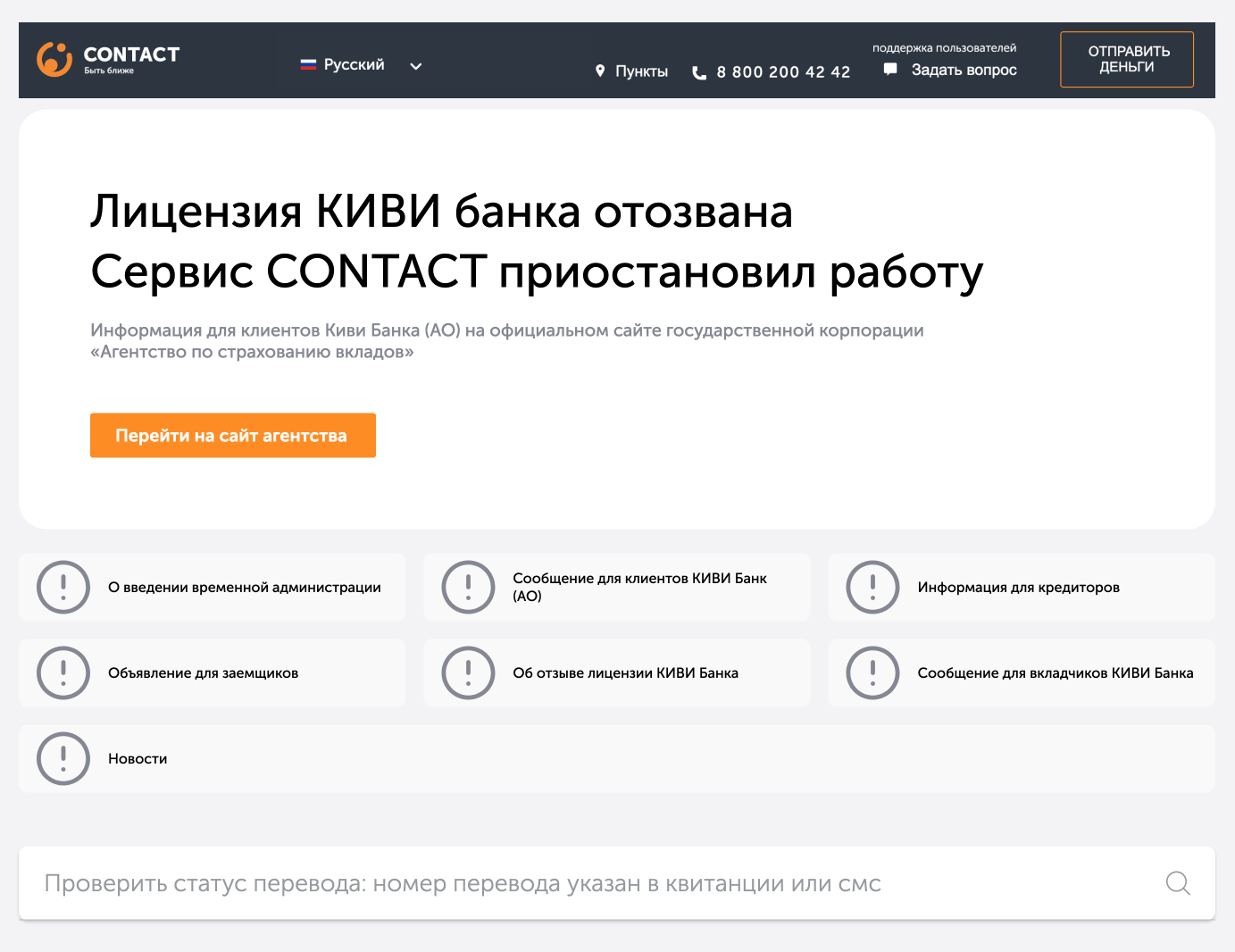The width and height of the screenshot is (1235, 952).
Task: Click phone number 8 800 200 42 42
Action: (x=783, y=72)
